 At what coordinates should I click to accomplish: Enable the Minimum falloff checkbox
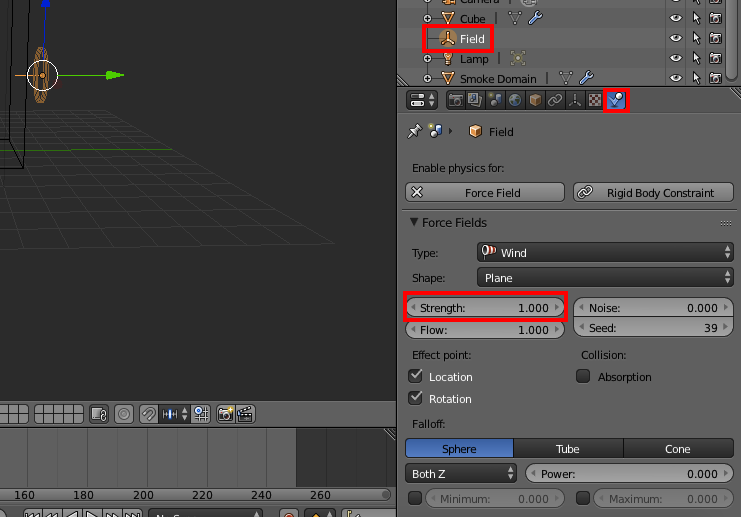click(x=415, y=498)
